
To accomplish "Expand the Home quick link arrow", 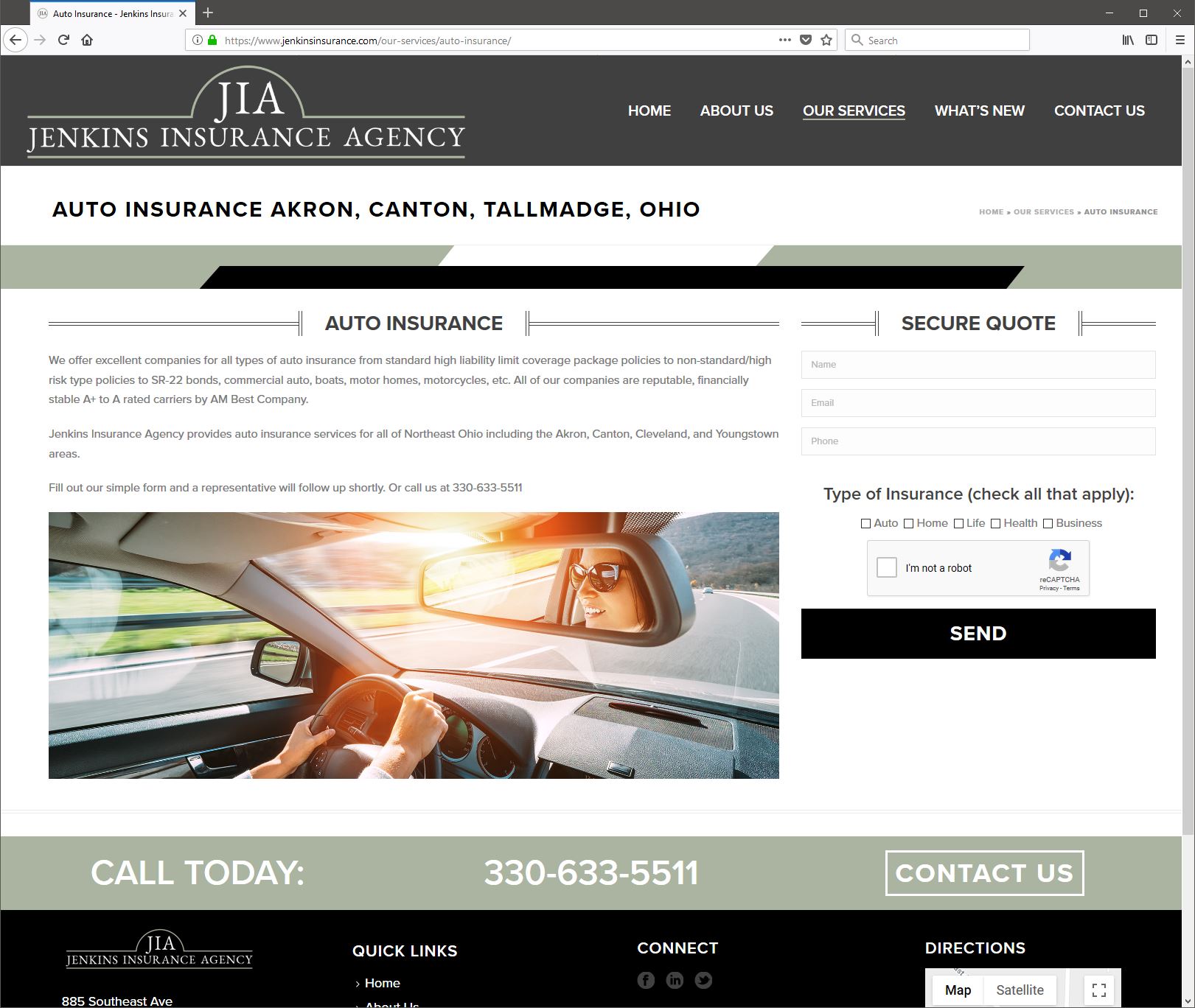I will (357, 983).
